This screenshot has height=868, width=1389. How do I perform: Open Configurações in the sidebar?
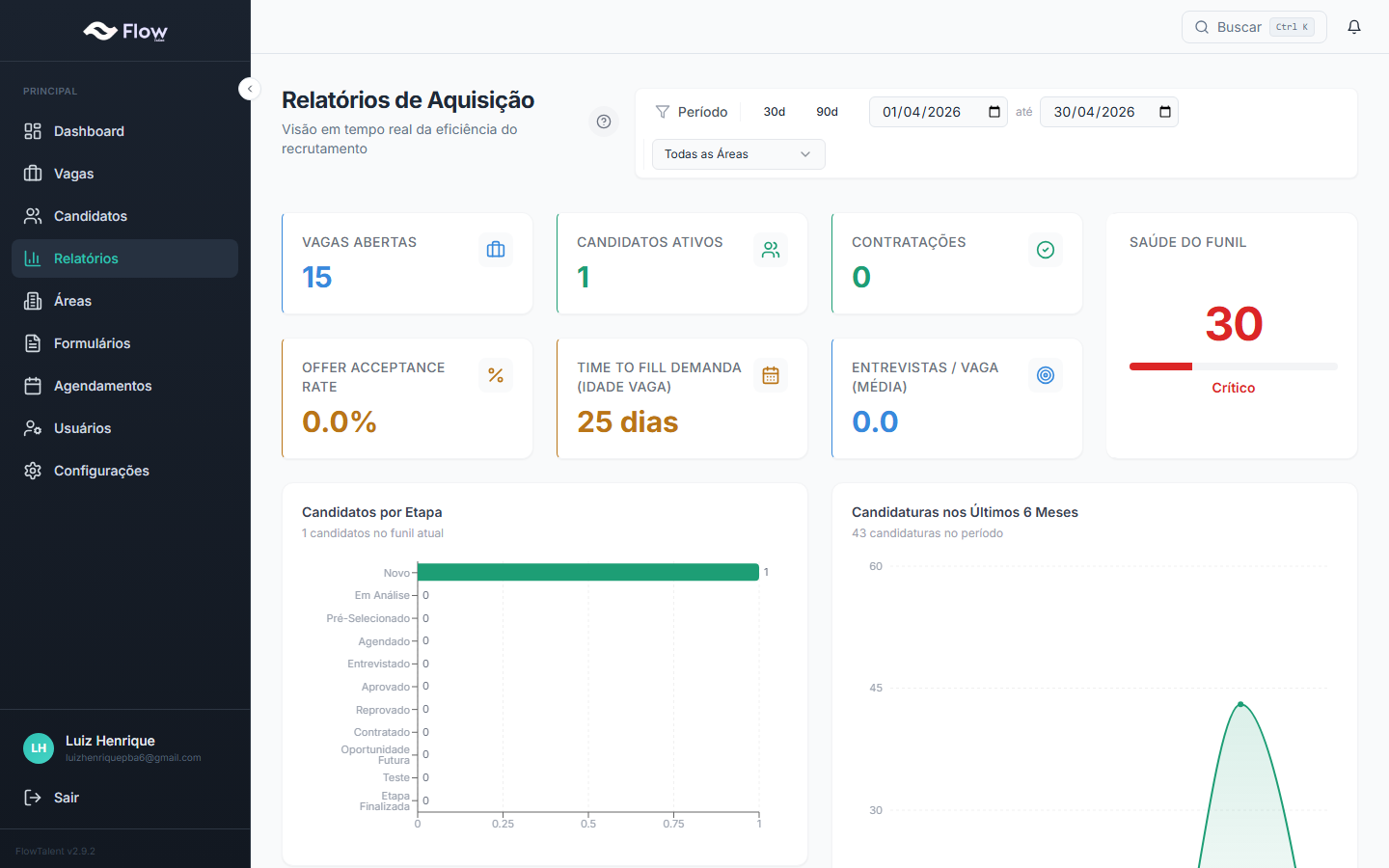coord(101,471)
